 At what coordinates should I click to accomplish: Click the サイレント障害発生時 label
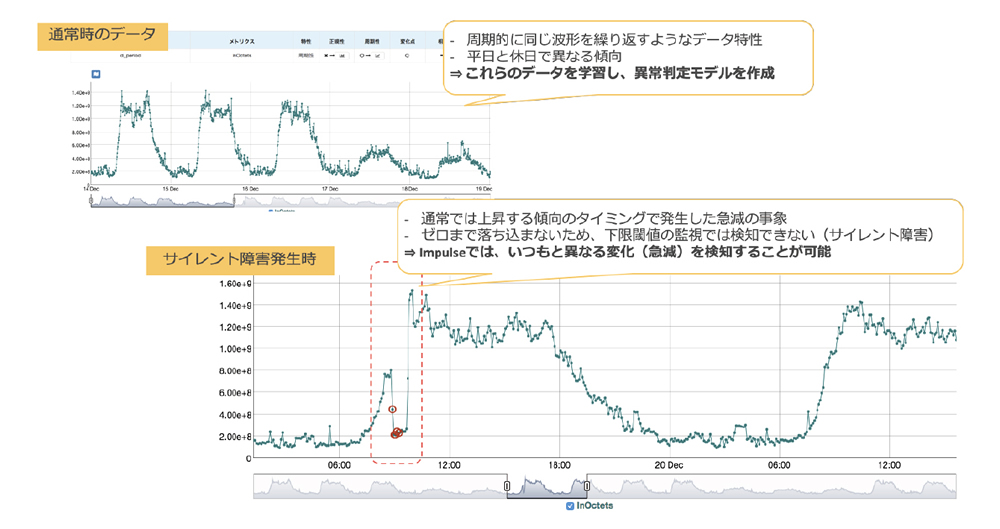pos(241,261)
